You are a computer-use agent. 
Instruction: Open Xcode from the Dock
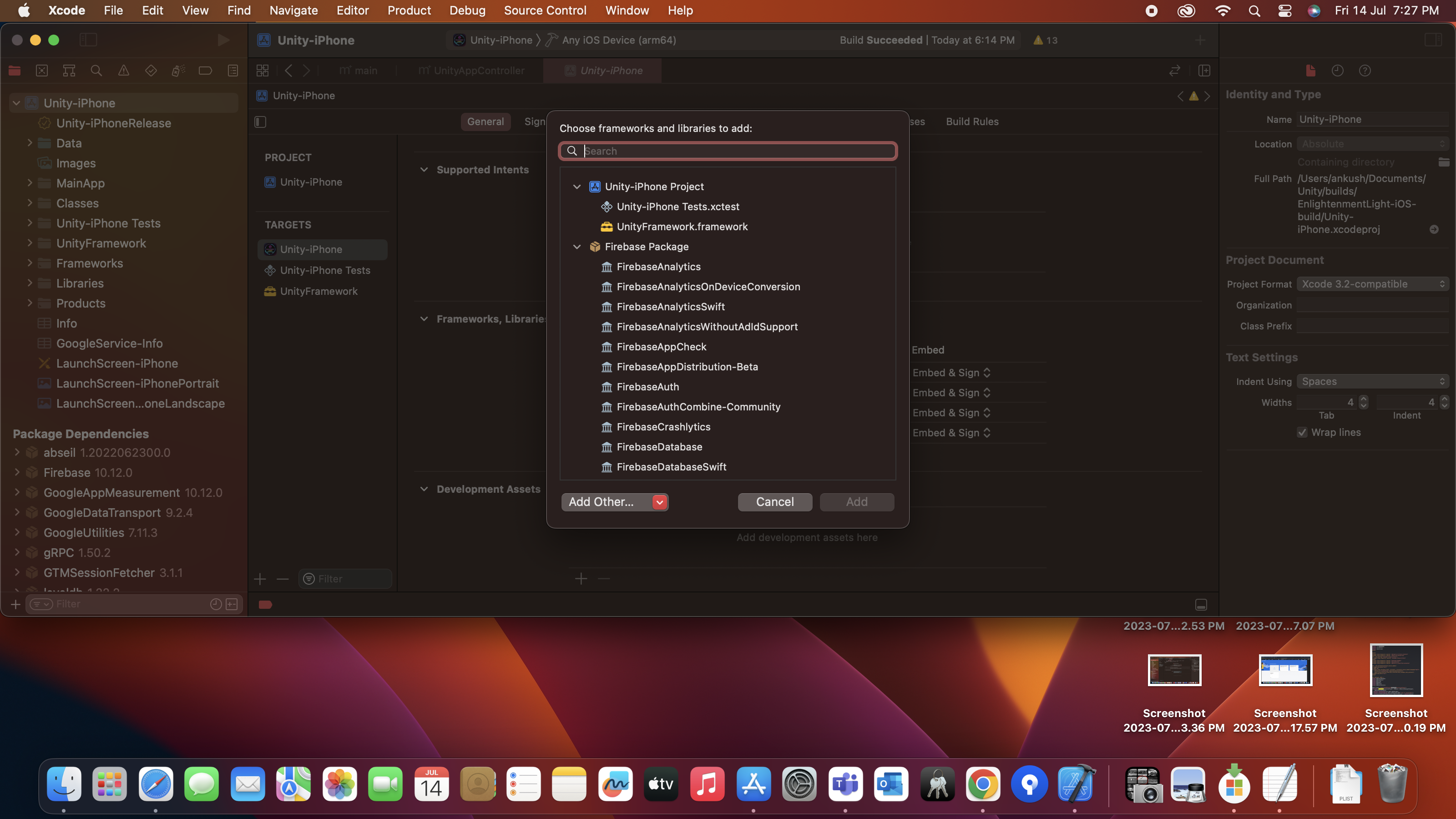tap(1076, 784)
